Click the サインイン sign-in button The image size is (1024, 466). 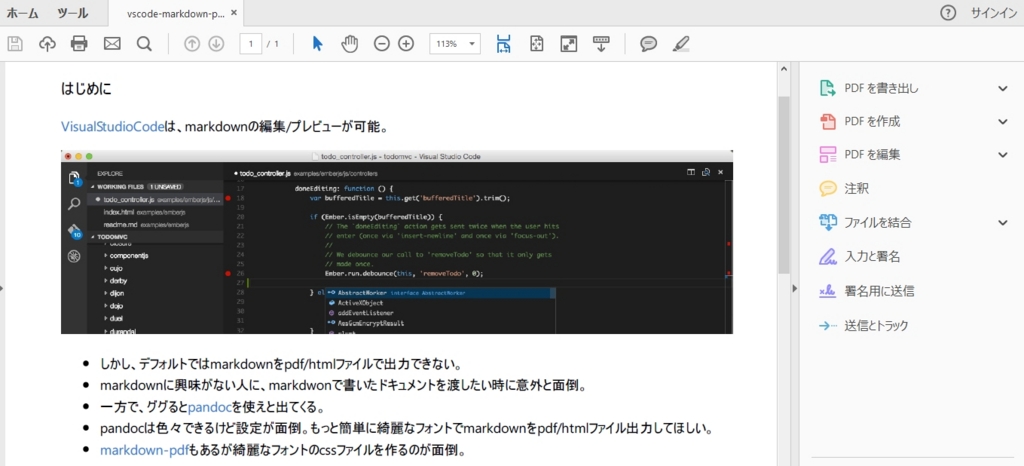pos(993,13)
